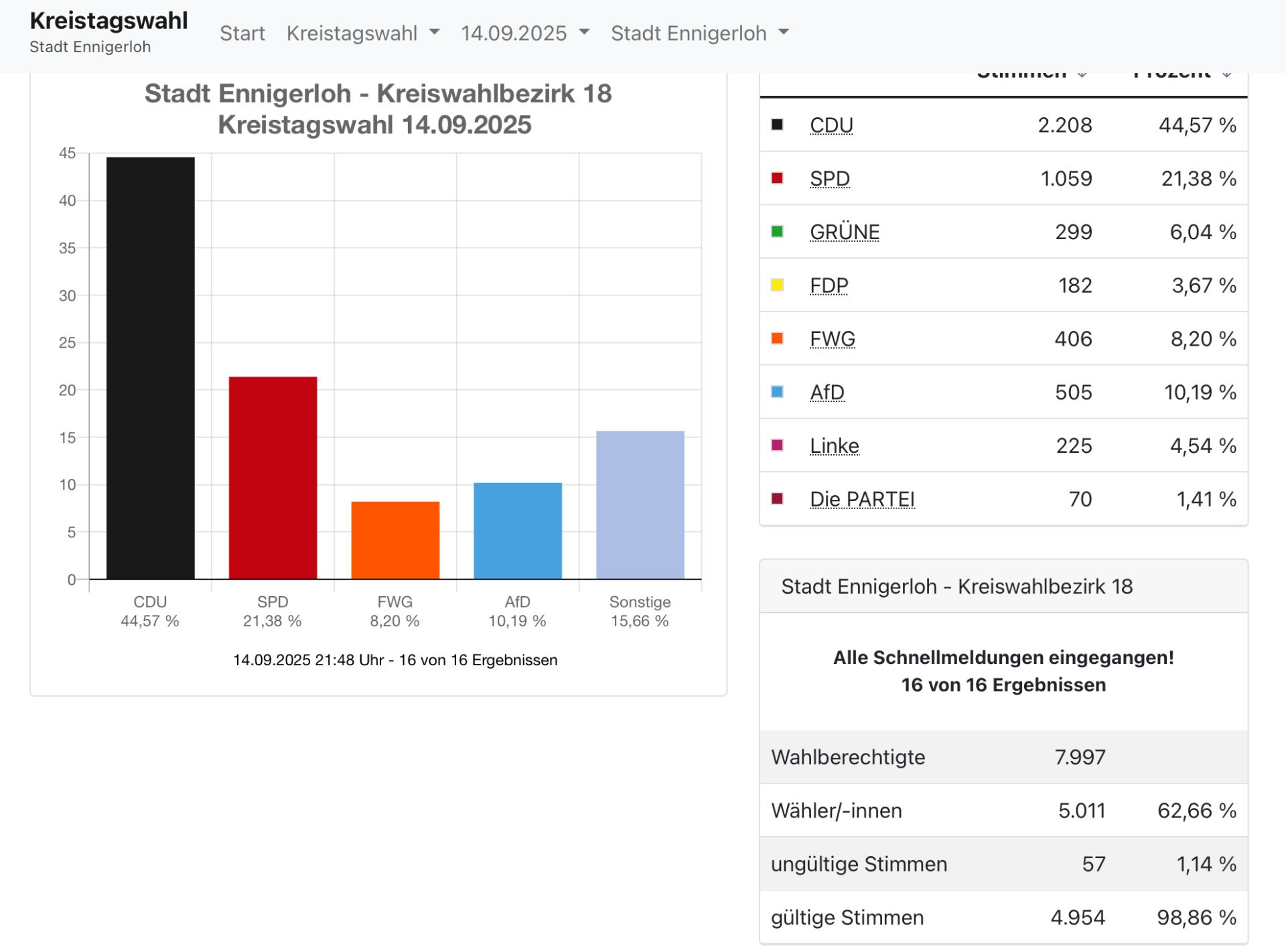Open the CDU party link

point(831,125)
